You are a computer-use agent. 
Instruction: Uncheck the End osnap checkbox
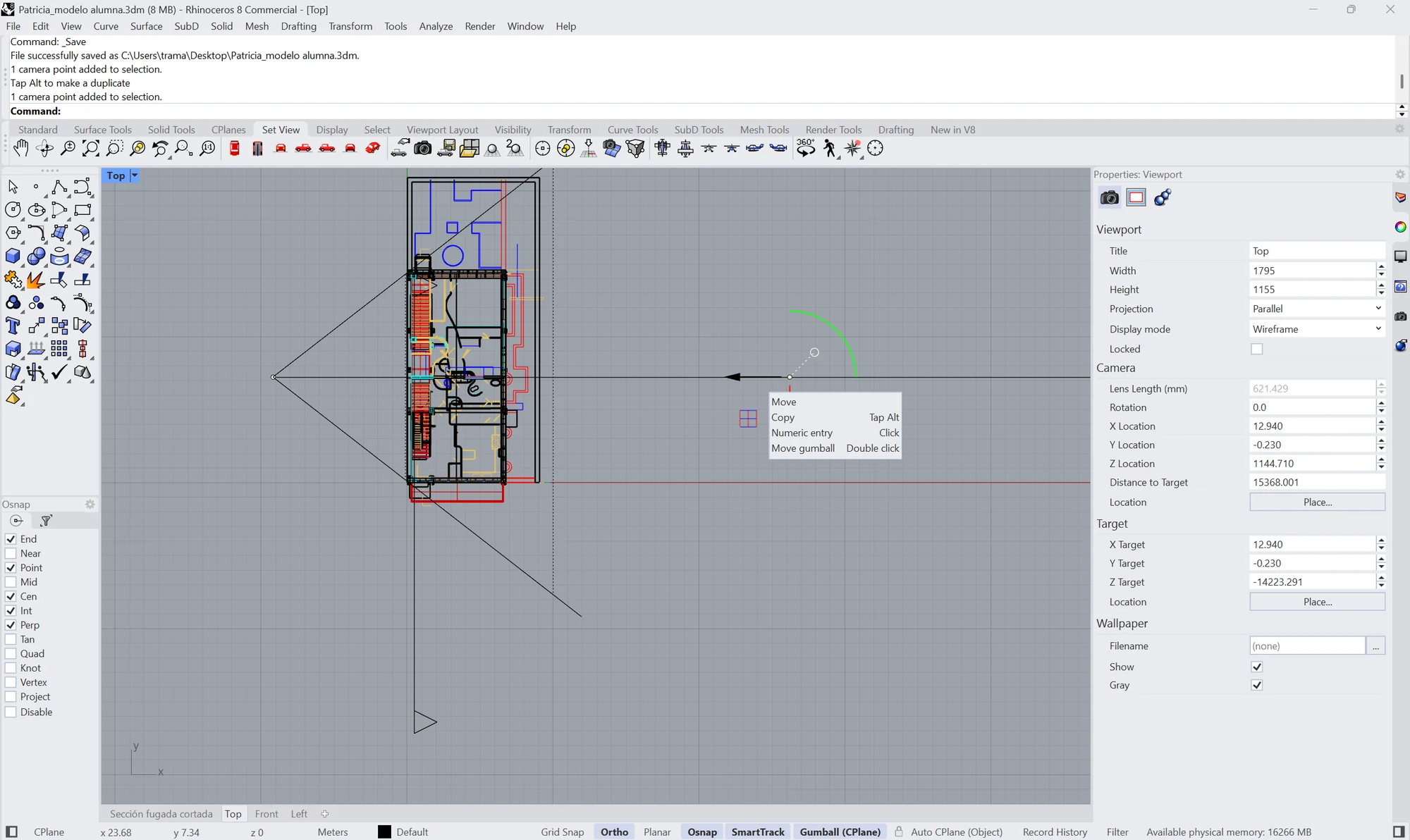click(x=11, y=539)
